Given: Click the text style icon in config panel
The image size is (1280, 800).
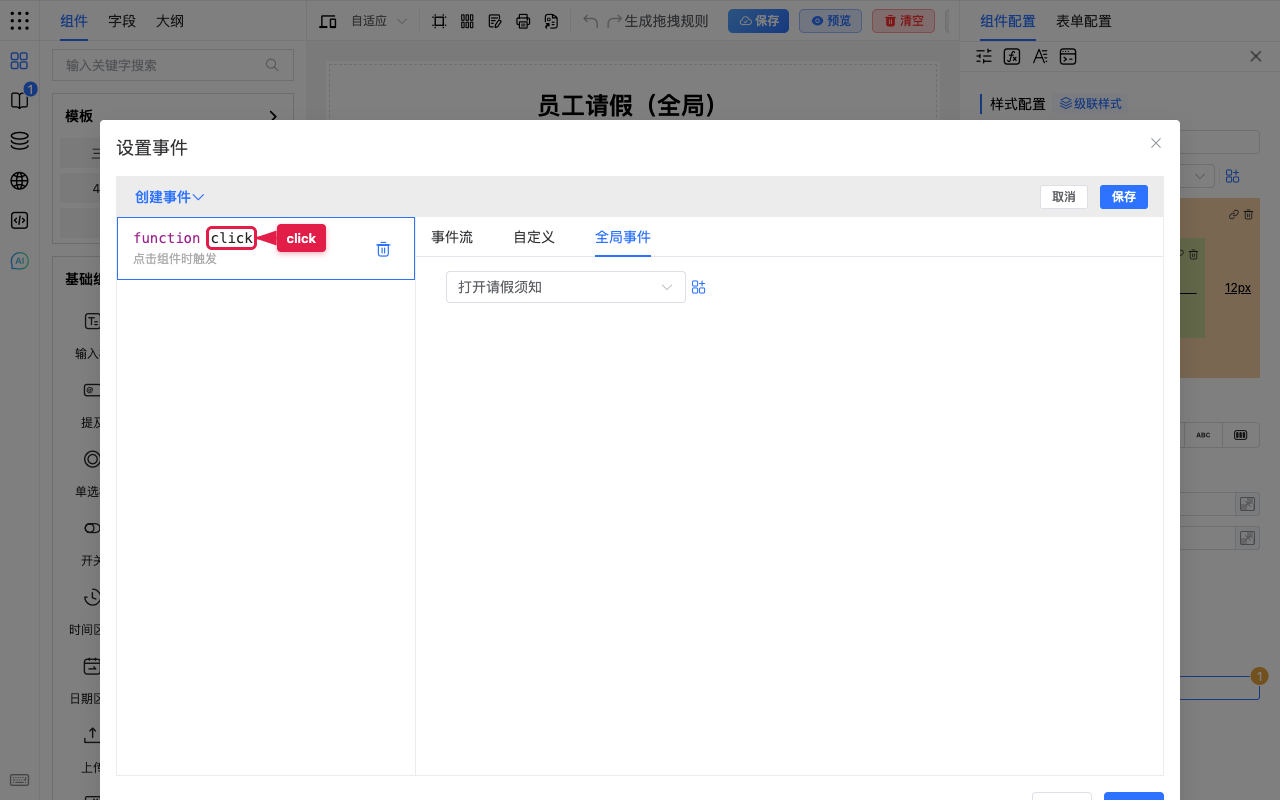Looking at the screenshot, I should click(x=1040, y=56).
